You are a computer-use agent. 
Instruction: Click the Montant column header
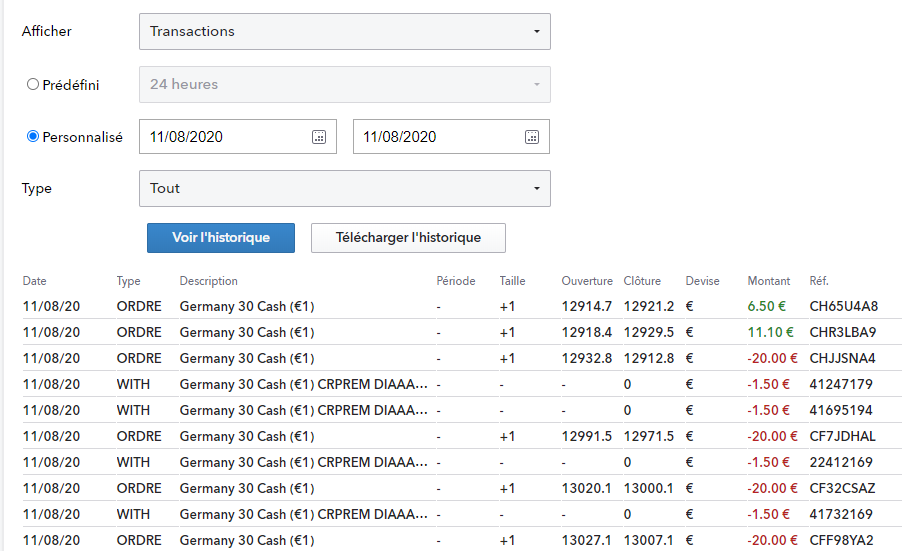coord(768,281)
